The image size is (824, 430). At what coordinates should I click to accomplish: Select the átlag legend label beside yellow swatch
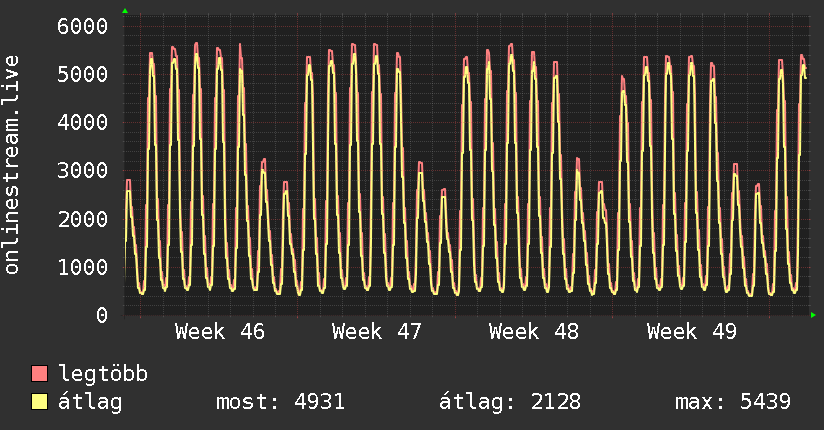tap(90, 403)
